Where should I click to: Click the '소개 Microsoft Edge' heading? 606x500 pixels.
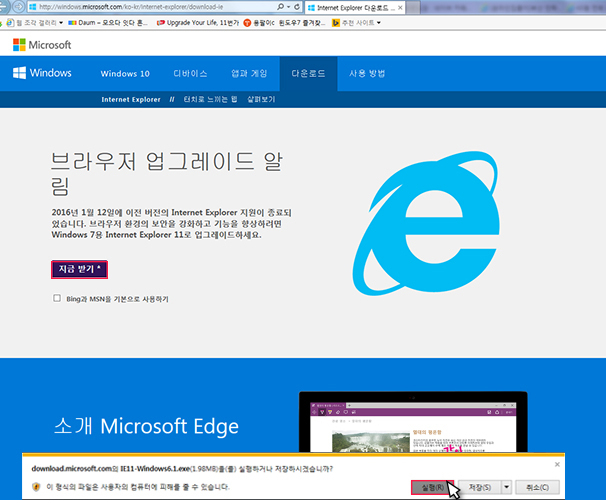tap(146, 426)
